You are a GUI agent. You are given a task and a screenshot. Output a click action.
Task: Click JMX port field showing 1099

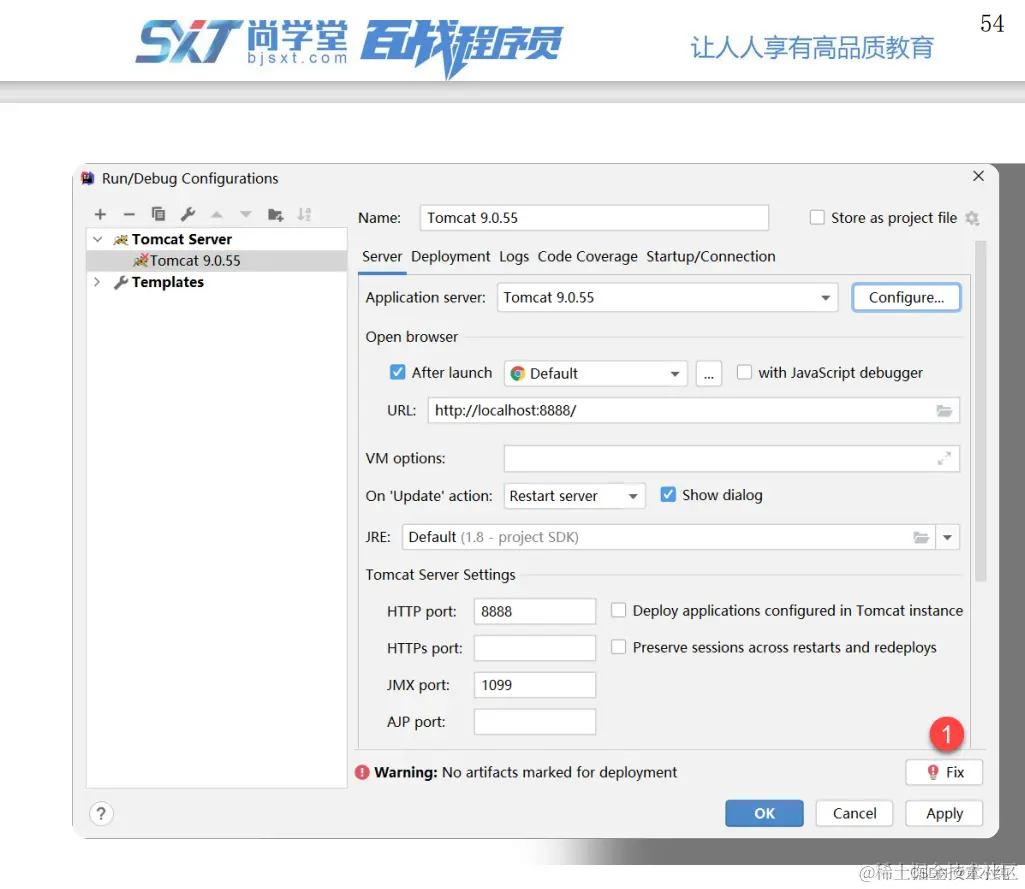click(535, 685)
